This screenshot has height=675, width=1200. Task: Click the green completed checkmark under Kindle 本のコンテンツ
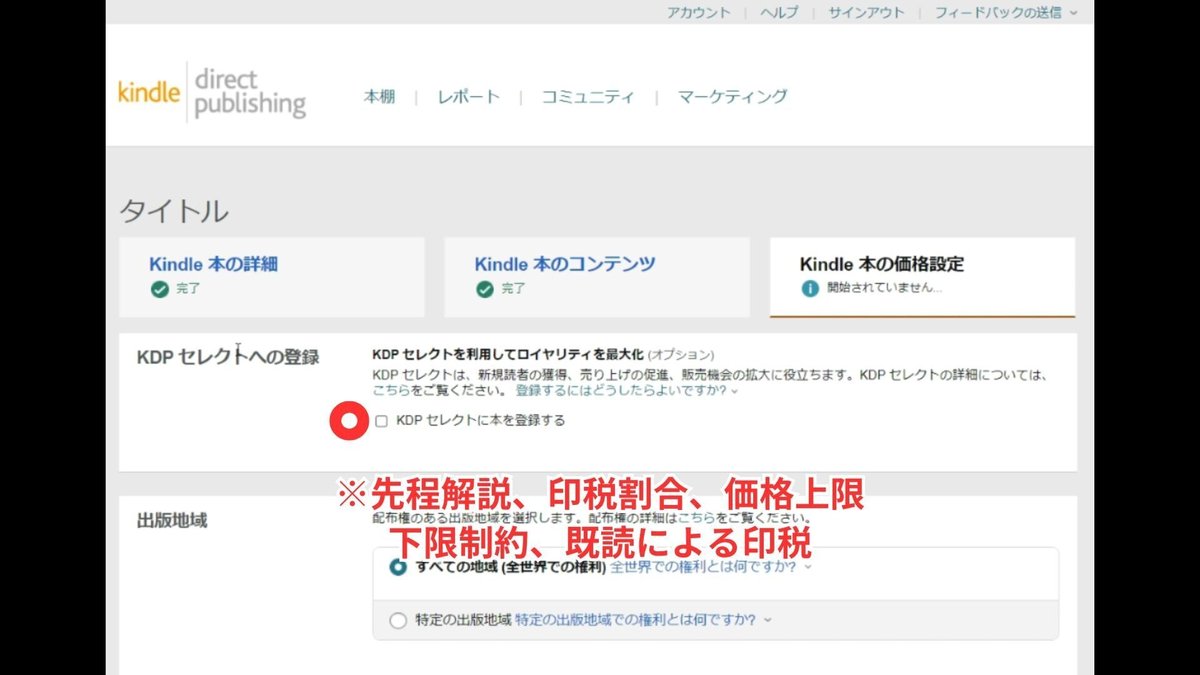tap(484, 289)
